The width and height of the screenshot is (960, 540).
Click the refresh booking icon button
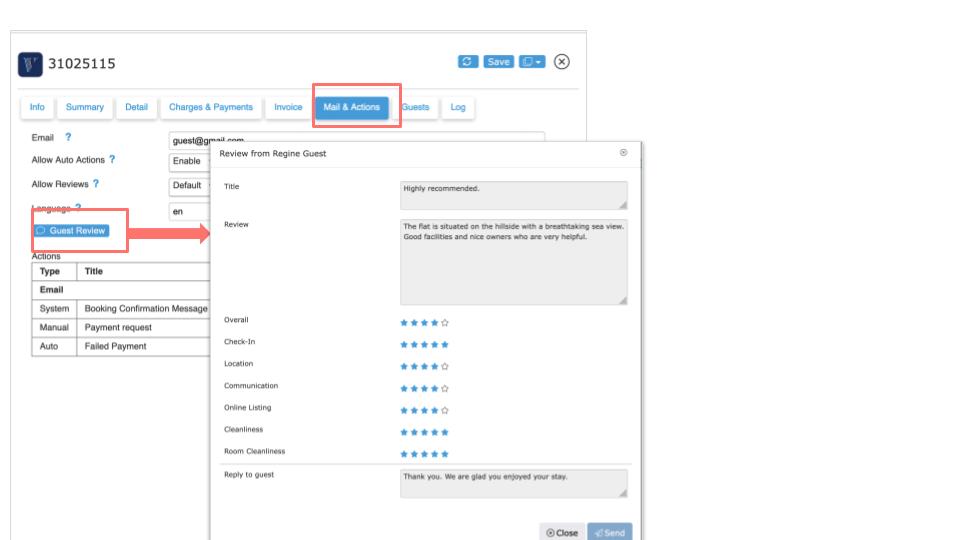pyautogui.click(x=468, y=62)
